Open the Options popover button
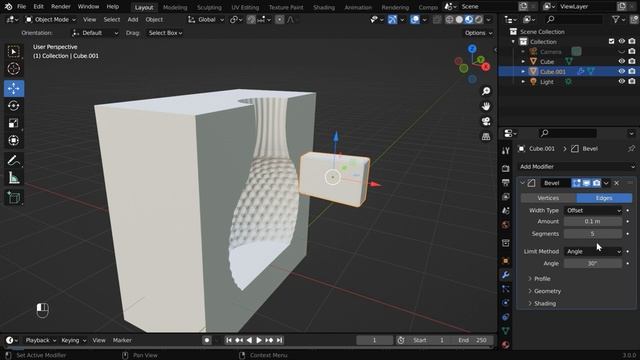640x360 pixels. [478, 33]
